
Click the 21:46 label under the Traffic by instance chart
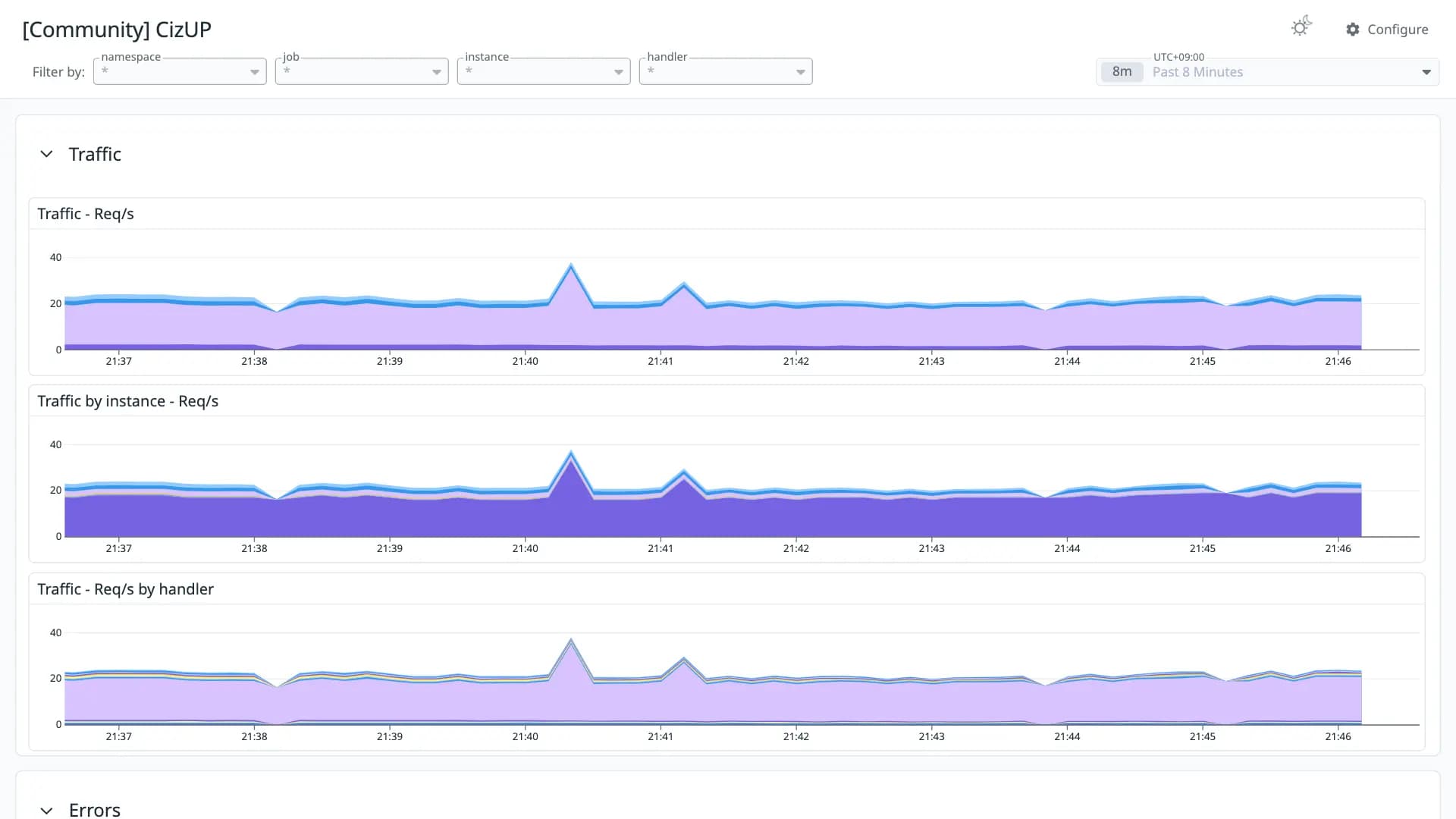click(x=1338, y=548)
